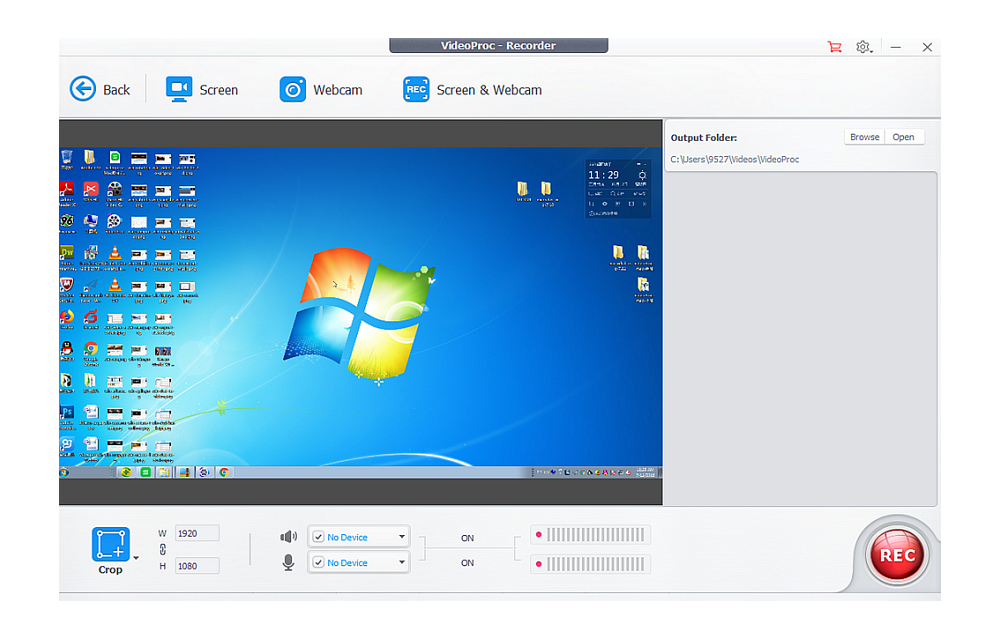The image size is (1000, 639).
Task: Expand the microphone device dropdown
Action: 402,562
